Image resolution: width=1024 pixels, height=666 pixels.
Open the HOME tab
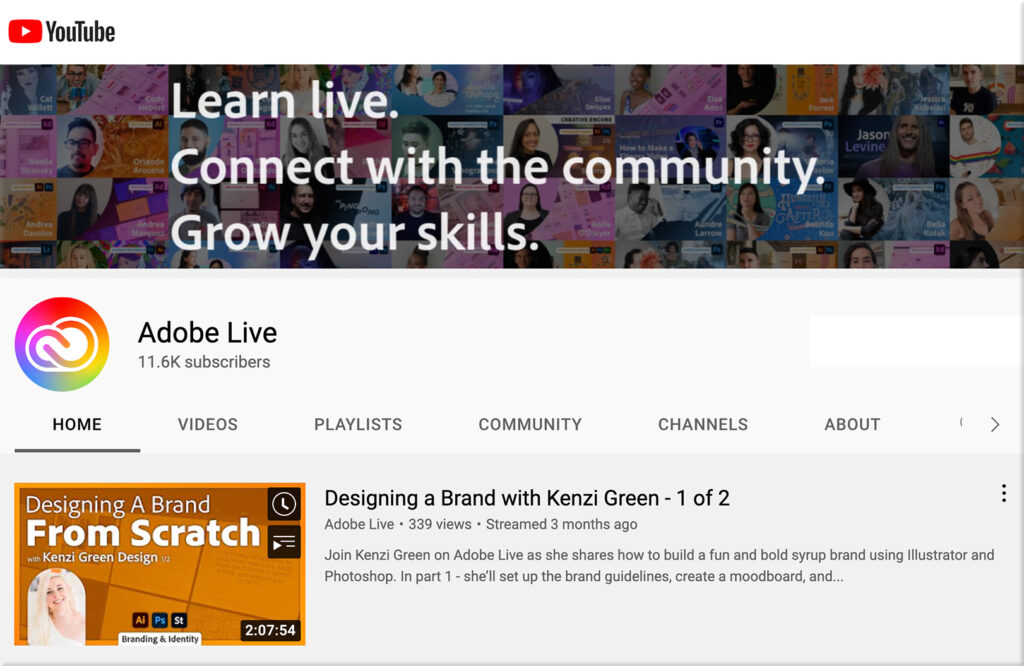tap(77, 424)
